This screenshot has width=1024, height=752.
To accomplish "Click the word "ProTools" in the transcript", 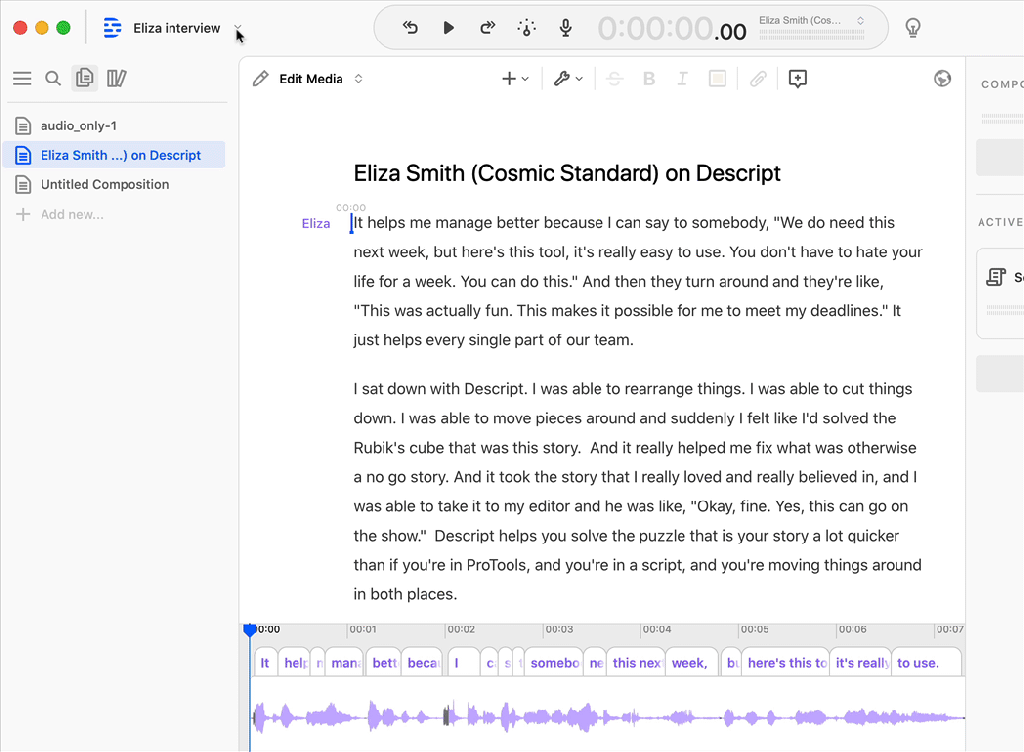I will (x=496, y=565).
